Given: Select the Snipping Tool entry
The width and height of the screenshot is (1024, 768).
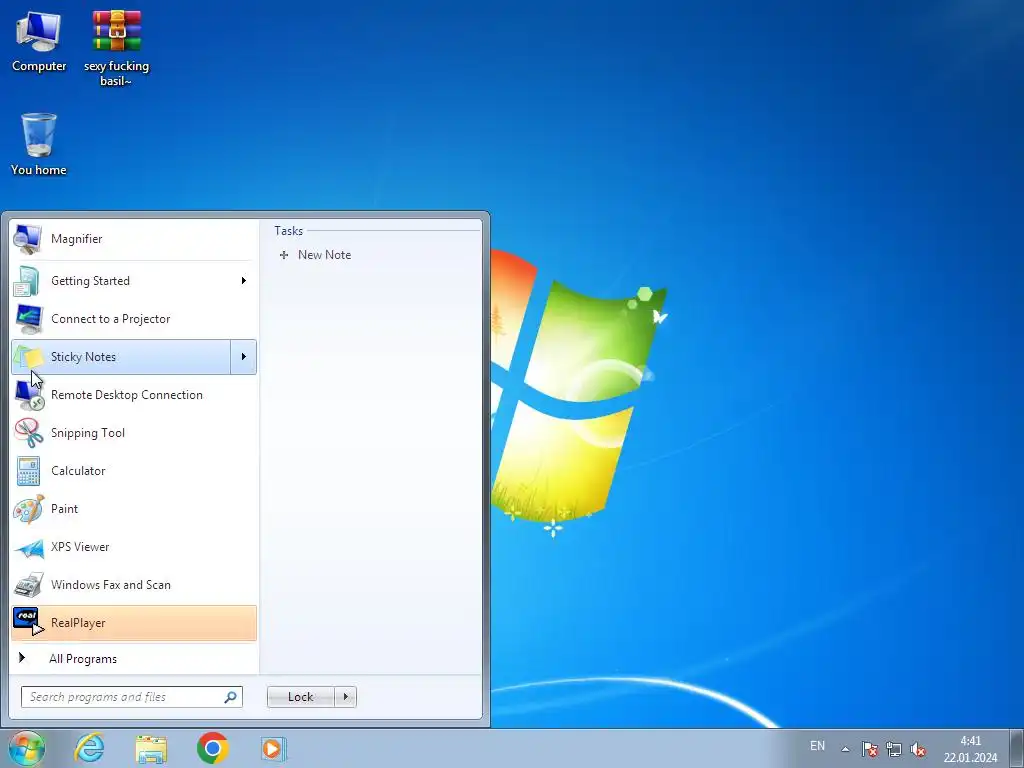Looking at the screenshot, I should [x=134, y=433].
